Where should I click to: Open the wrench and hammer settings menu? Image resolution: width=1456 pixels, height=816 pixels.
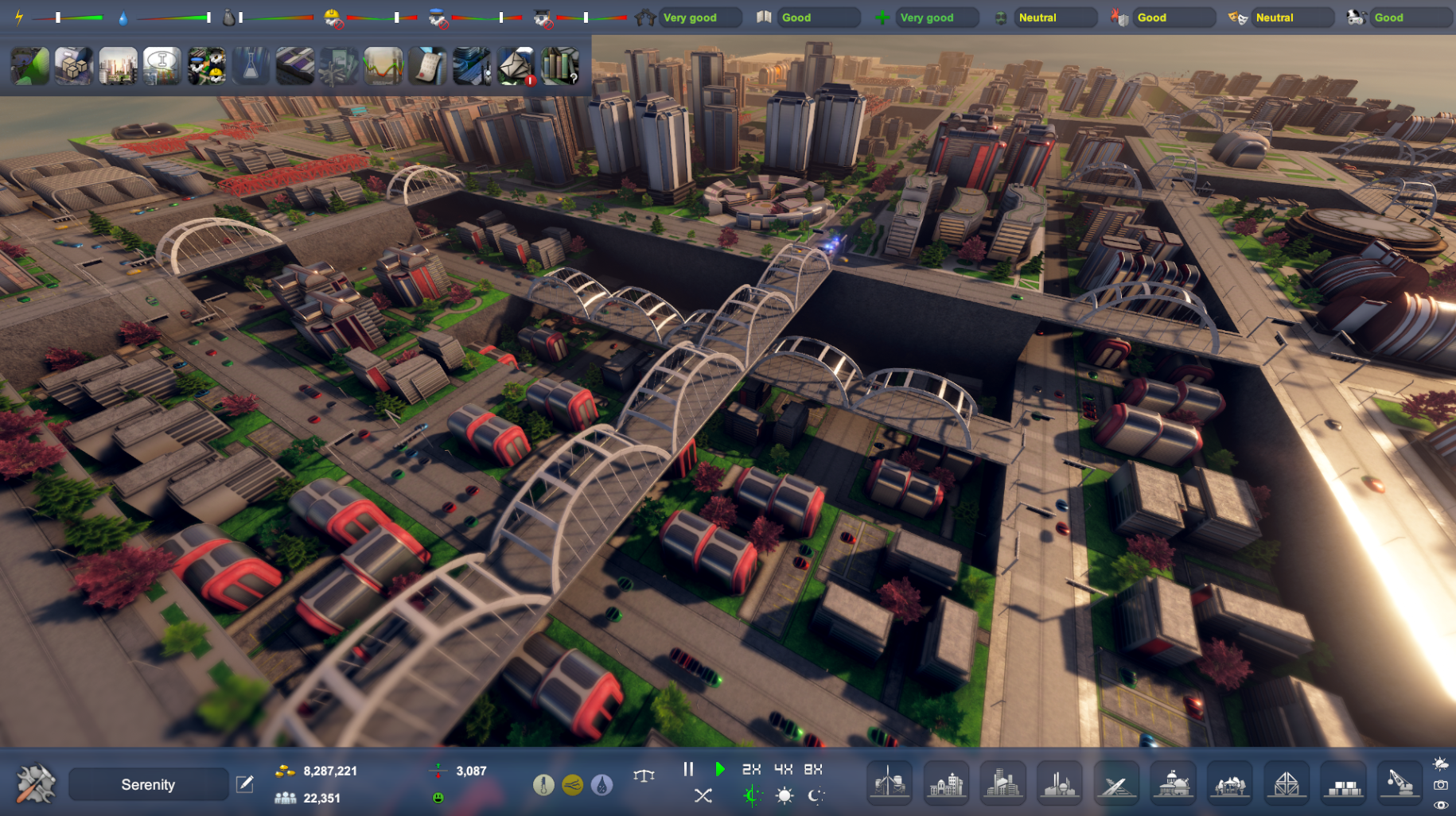[x=35, y=783]
